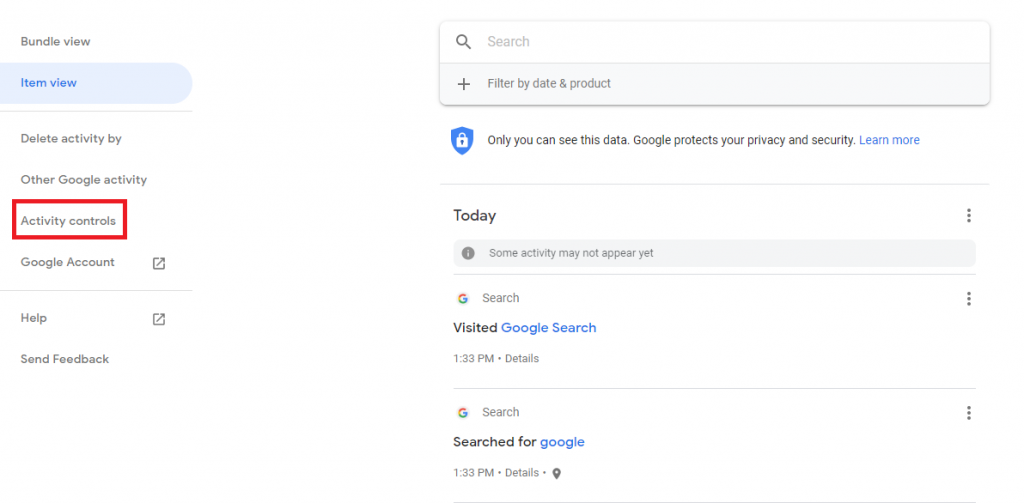Click external link icon next to Help
Image resolution: width=1024 pixels, height=503 pixels.
click(159, 319)
